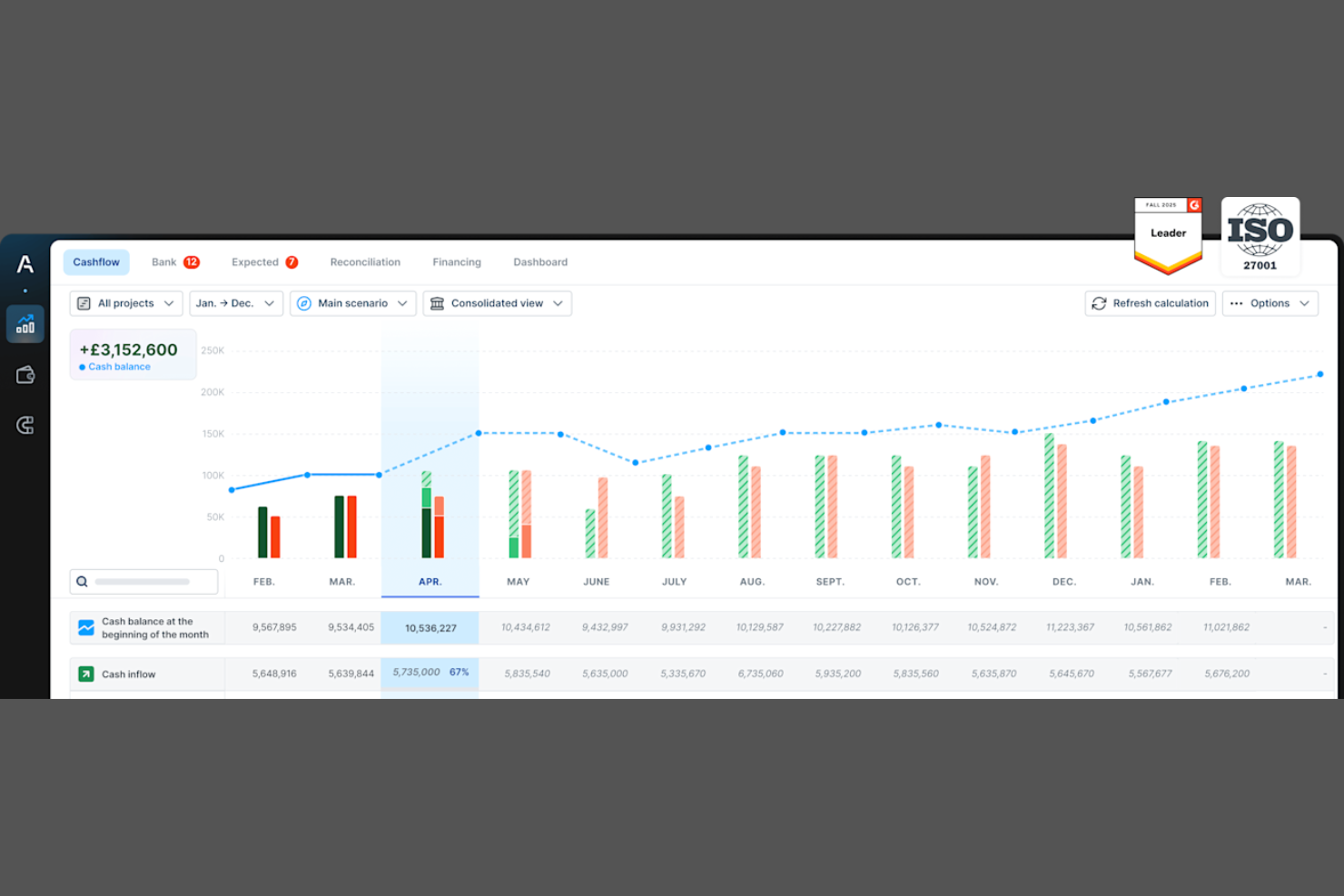Click the G-shaped icon at the sidebar bottom
This screenshot has width=1344, height=896.
[25, 425]
